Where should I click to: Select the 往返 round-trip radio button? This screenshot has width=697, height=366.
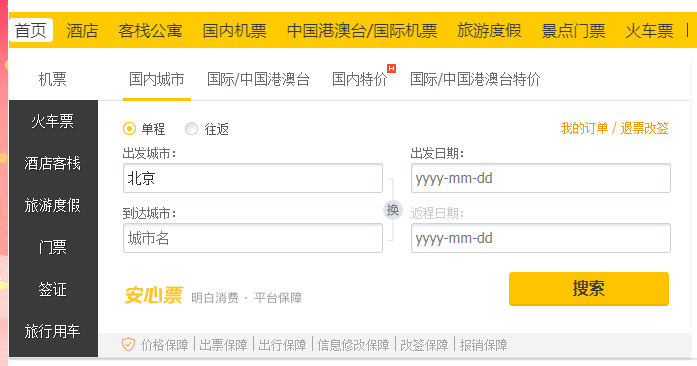click(192, 129)
